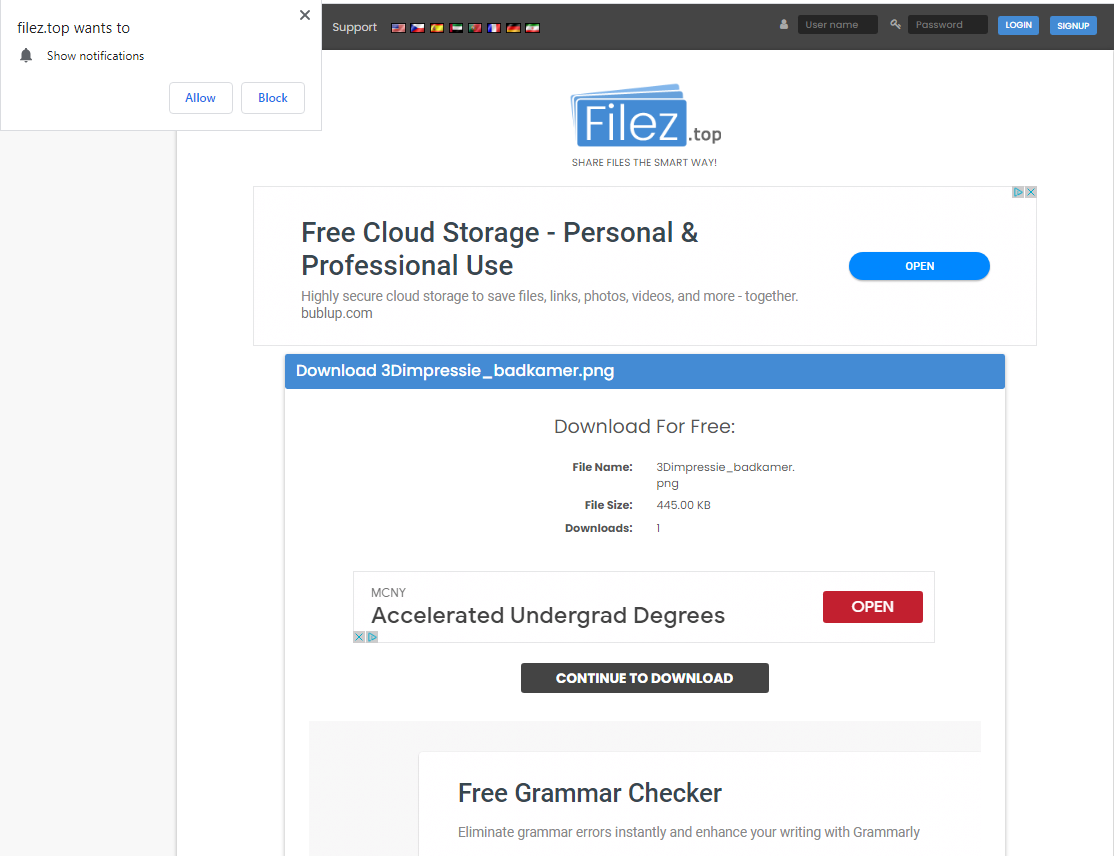Click the Grammarly ad description text
This screenshot has width=1114, height=856.
pos(688,832)
